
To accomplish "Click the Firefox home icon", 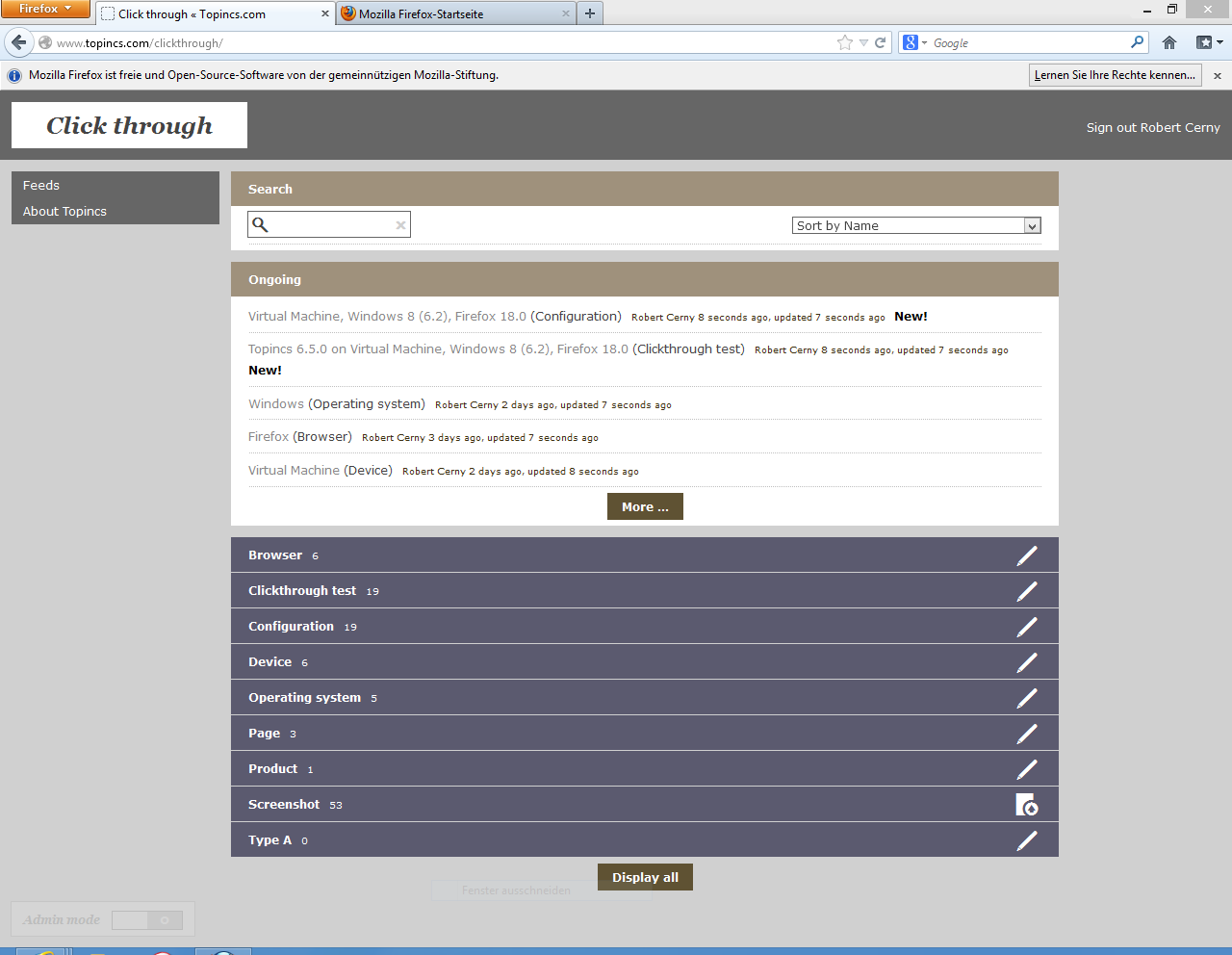I will pos(1169,42).
